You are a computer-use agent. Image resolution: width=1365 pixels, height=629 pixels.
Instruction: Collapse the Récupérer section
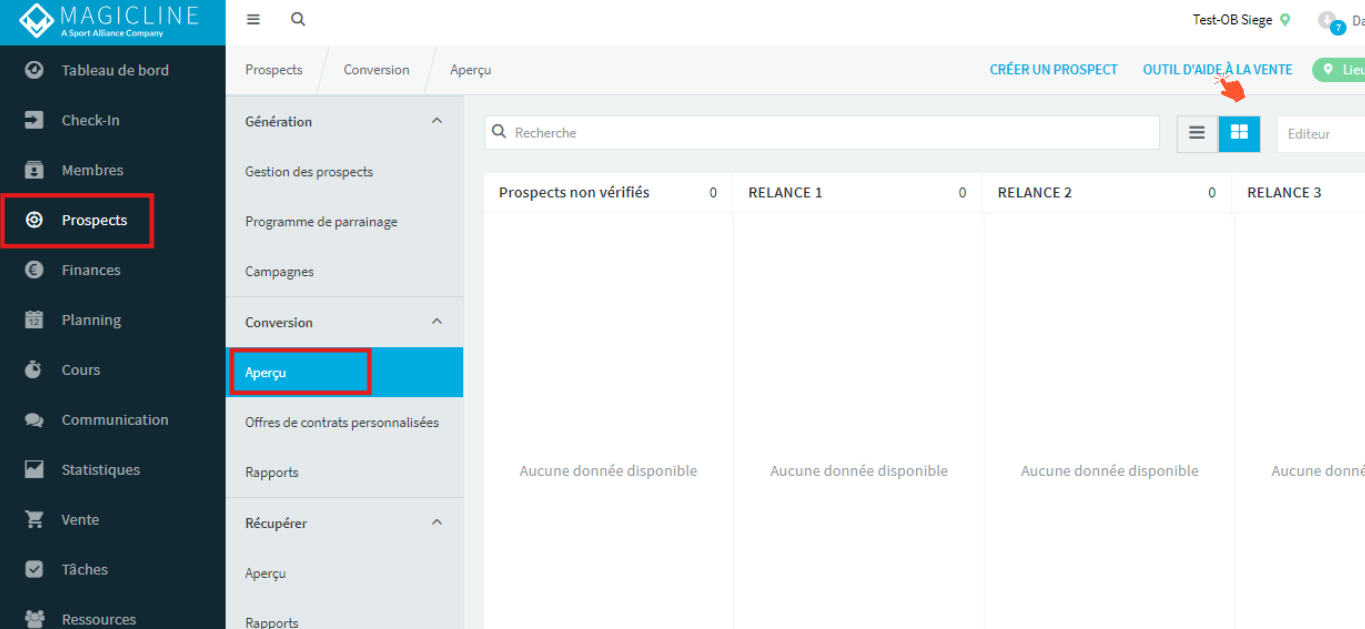click(x=436, y=523)
